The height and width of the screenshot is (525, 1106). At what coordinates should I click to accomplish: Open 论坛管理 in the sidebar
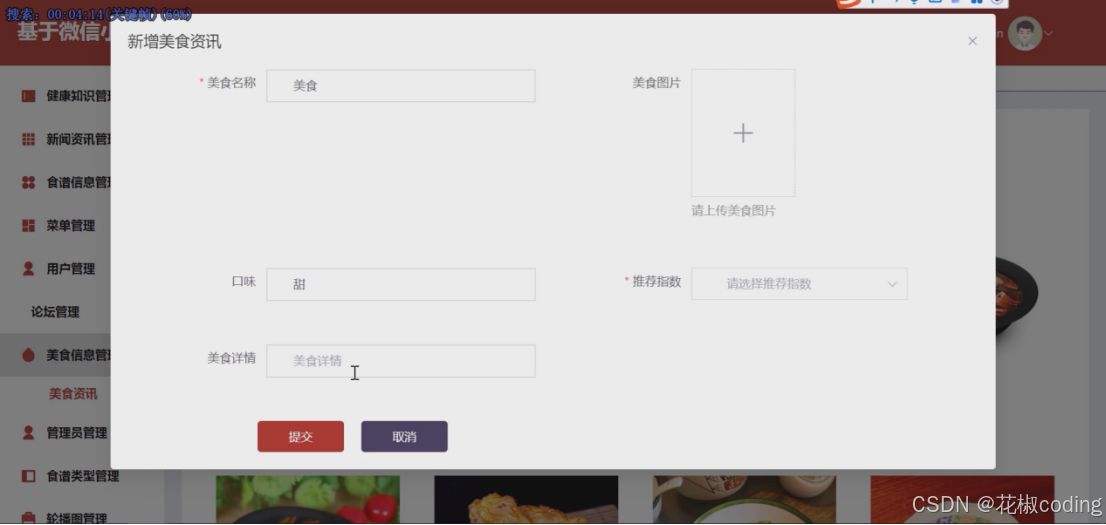(x=55, y=312)
